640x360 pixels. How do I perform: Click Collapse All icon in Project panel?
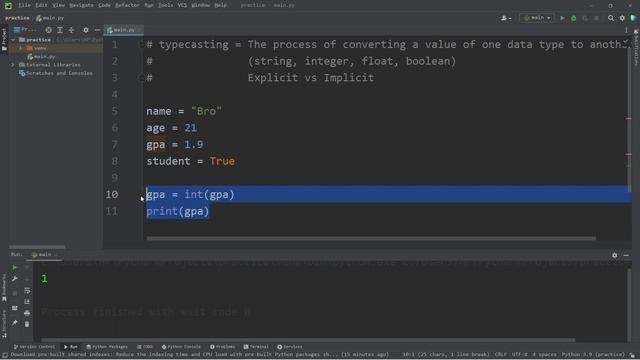click(x=71, y=30)
